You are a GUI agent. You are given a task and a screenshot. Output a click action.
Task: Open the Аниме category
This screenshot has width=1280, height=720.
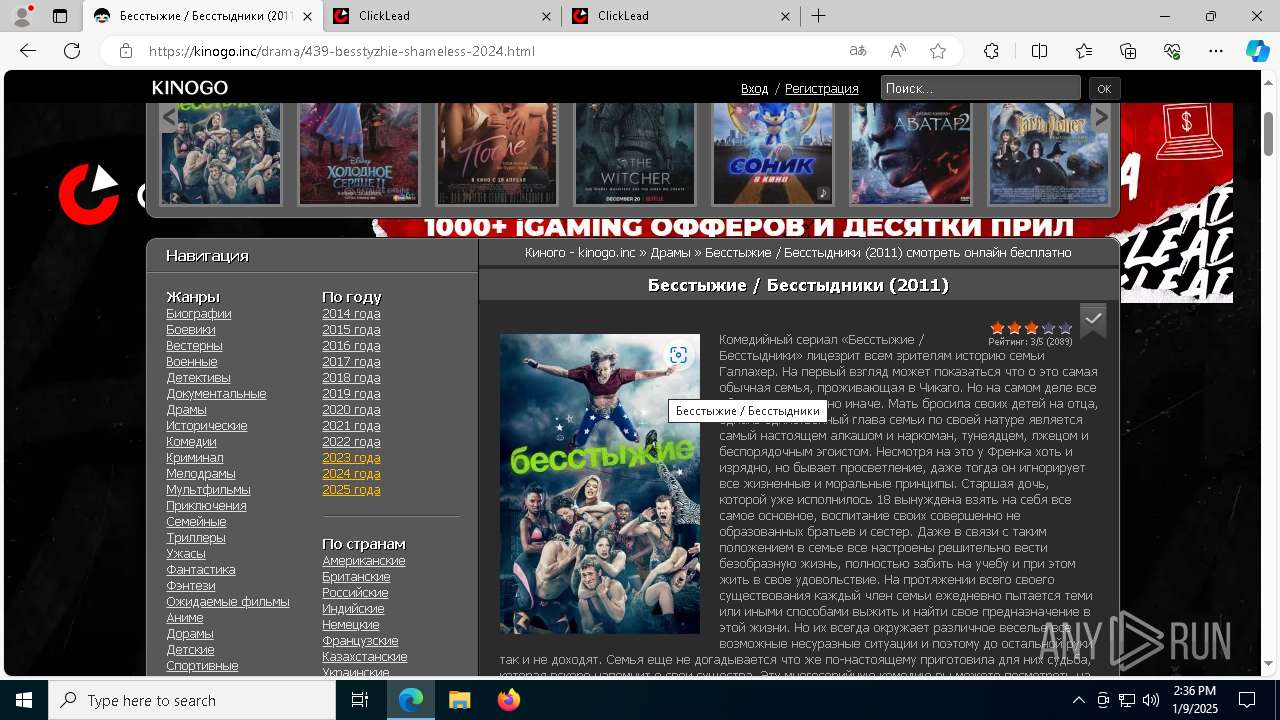coord(185,618)
